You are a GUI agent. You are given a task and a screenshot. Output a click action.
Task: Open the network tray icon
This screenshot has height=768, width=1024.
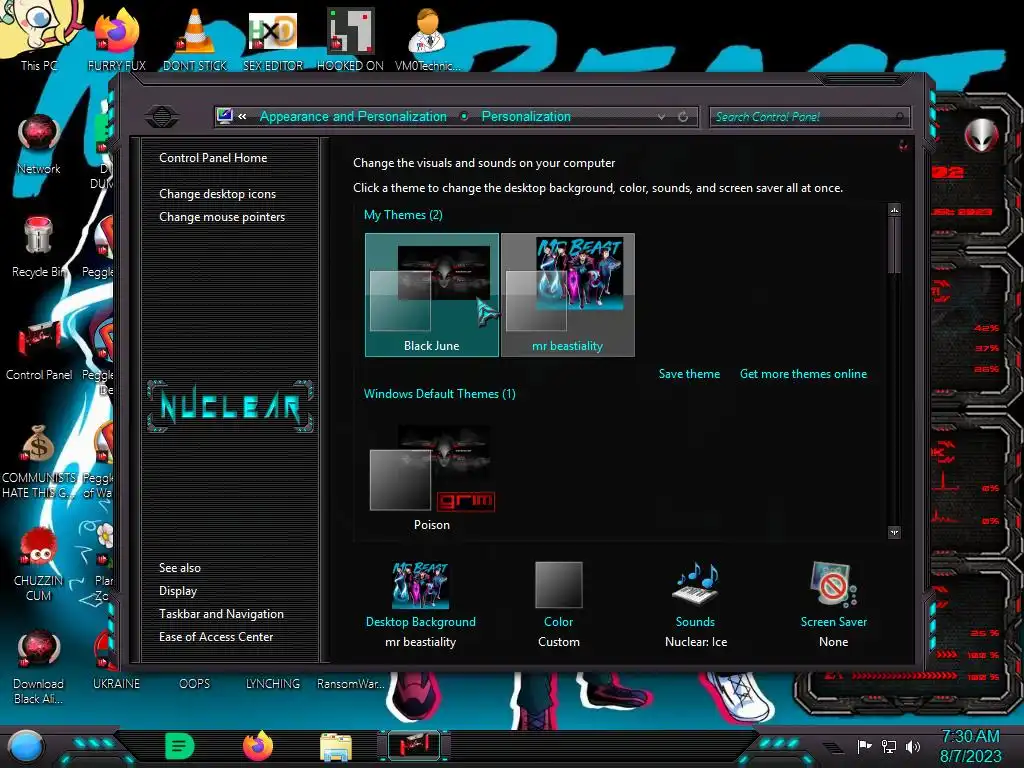[889, 746]
